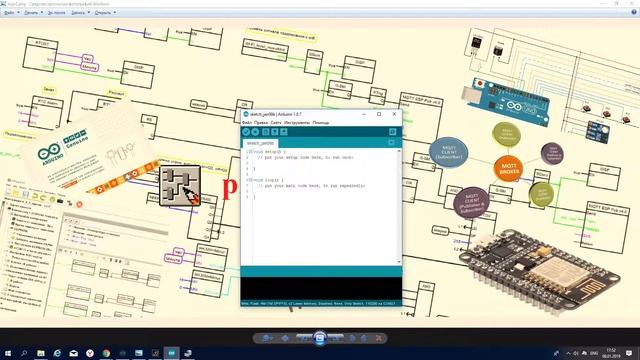Save the sketch with Arduino's Save icon
Viewport: 640px width, 360px height.
point(284,131)
